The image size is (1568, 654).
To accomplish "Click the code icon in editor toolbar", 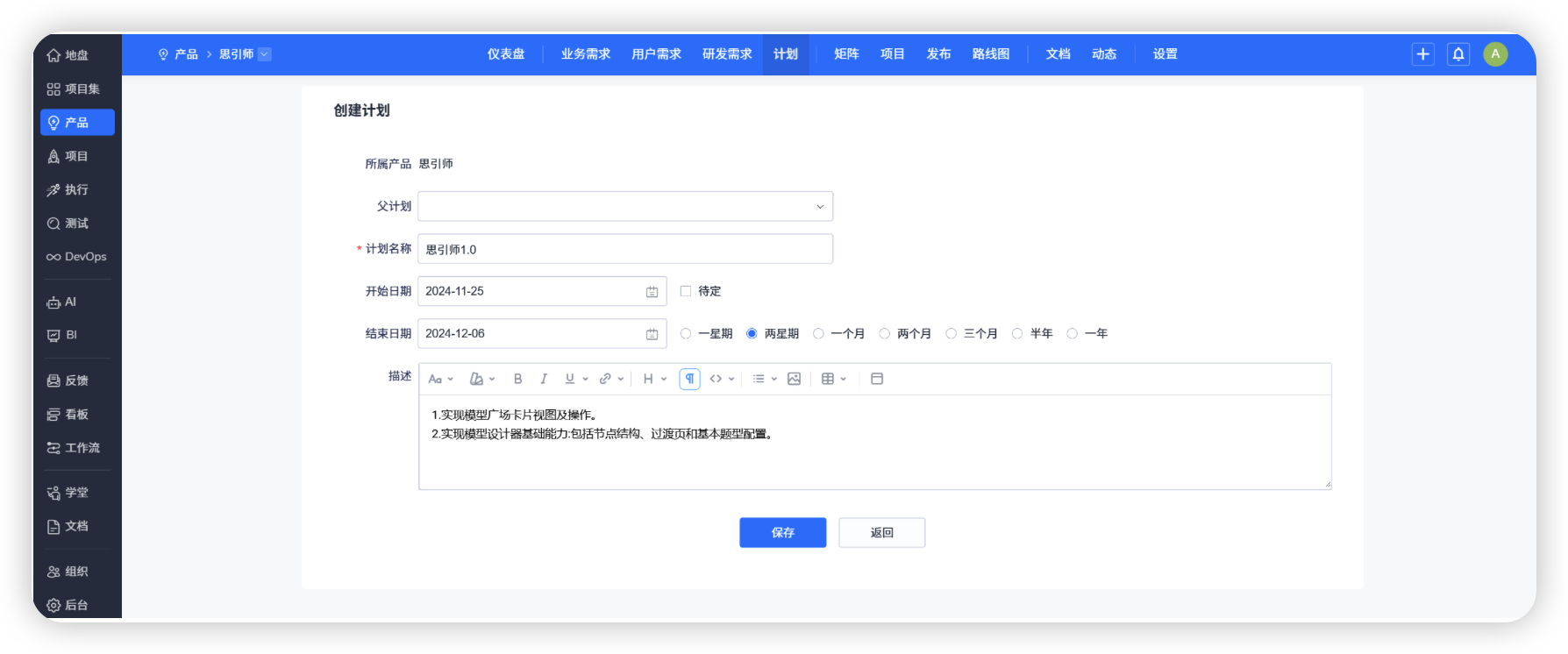I will (x=716, y=379).
